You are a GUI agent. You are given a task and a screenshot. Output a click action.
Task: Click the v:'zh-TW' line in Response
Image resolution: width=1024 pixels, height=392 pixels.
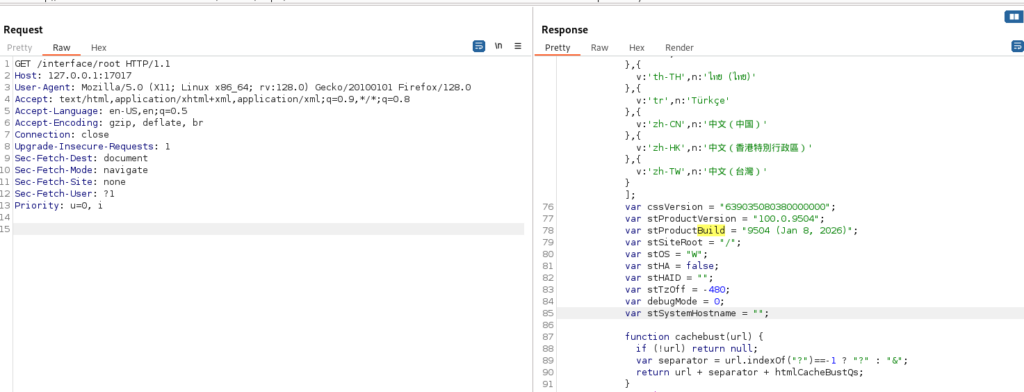coord(701,171)
